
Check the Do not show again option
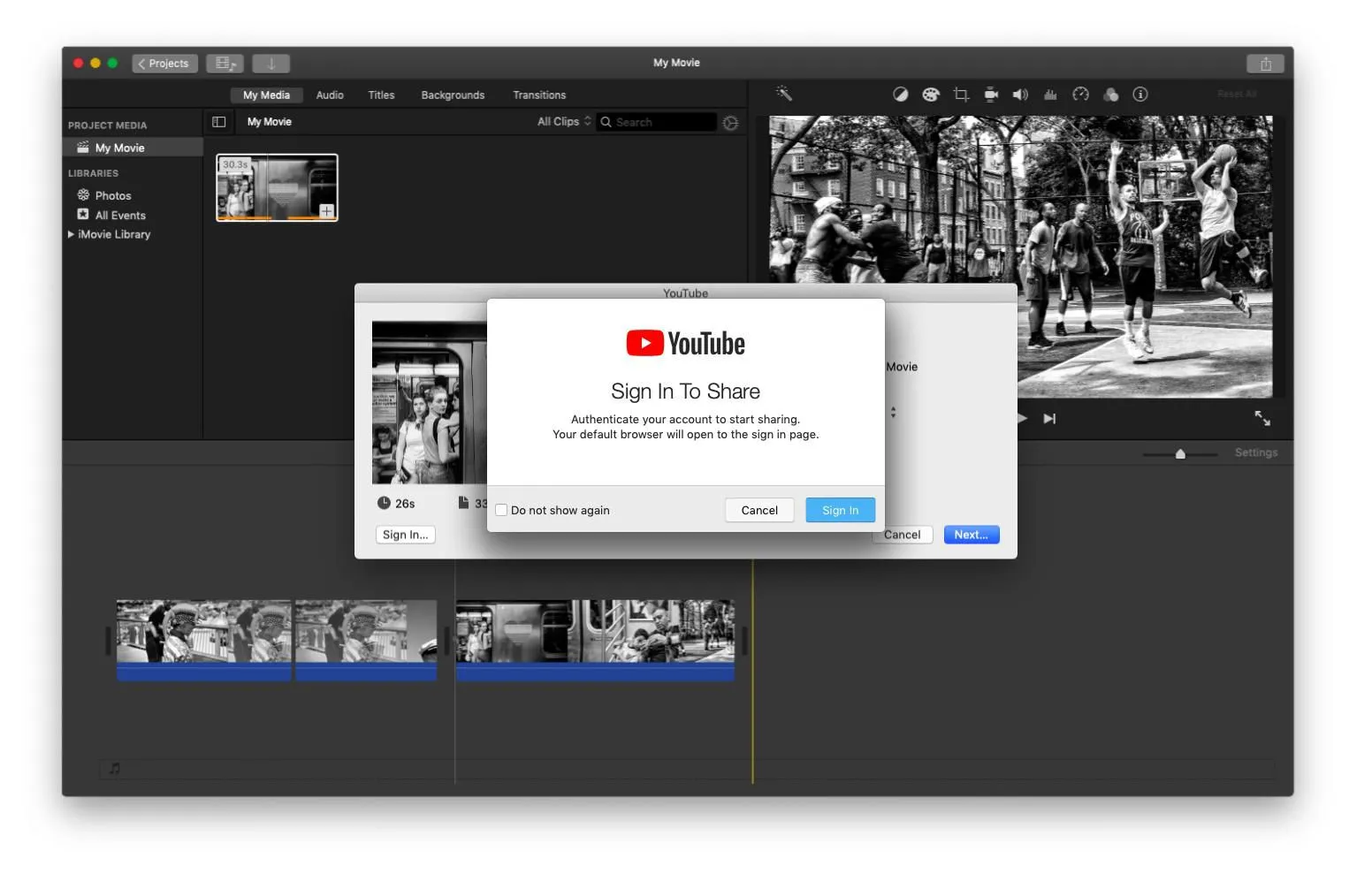pyautogui.click(x=501, y=510)
